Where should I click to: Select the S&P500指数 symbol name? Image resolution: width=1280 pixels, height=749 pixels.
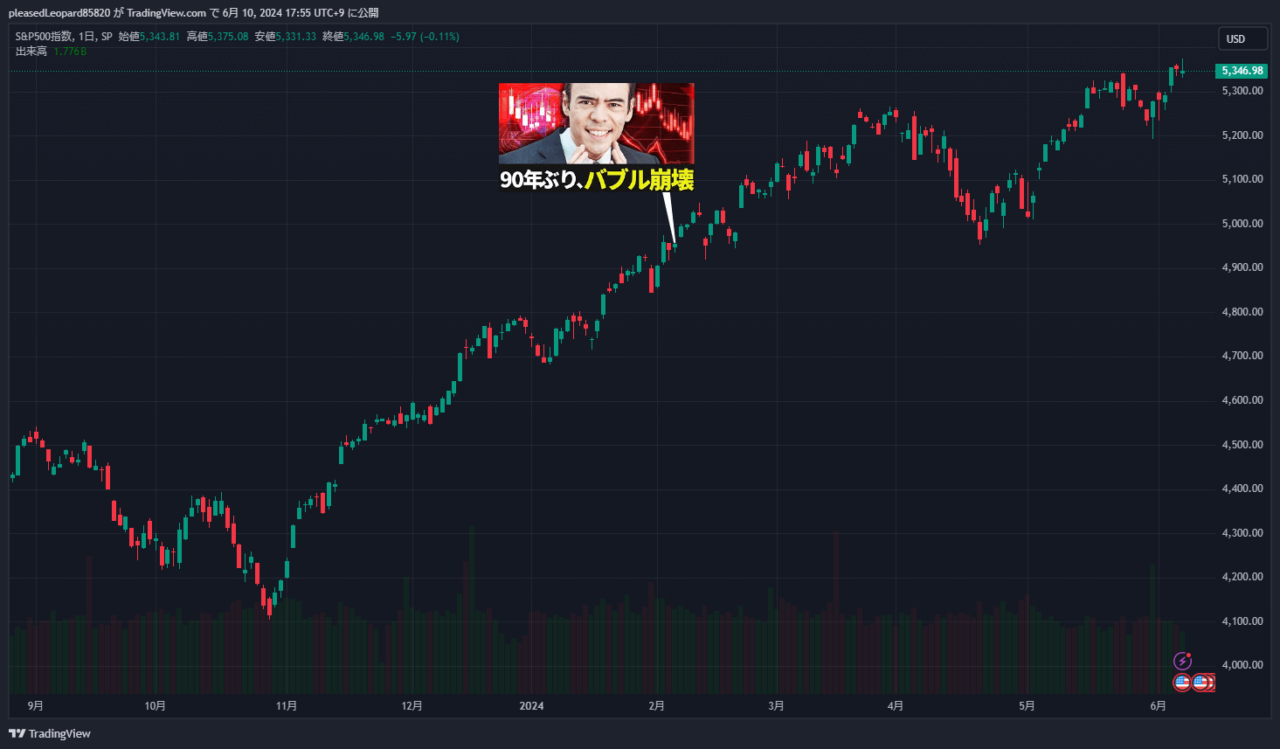(45, 34)
